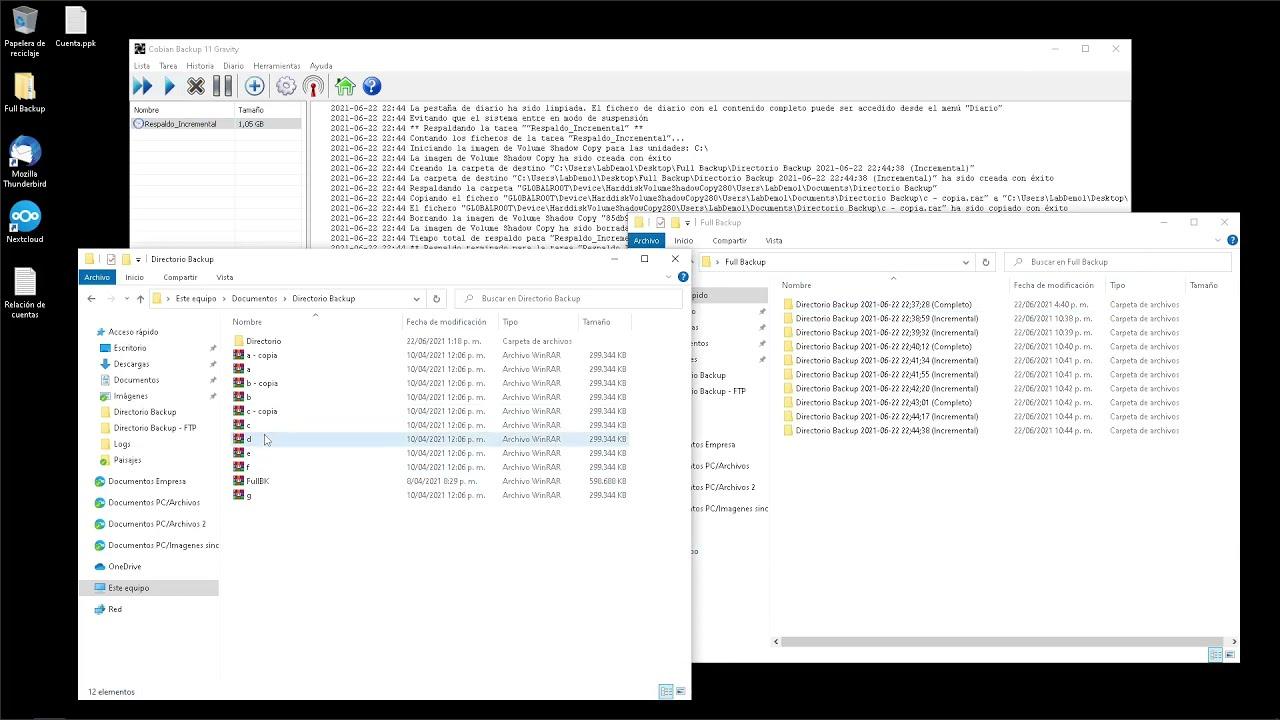Click search field Buscar en Directorio Backup

568,298
